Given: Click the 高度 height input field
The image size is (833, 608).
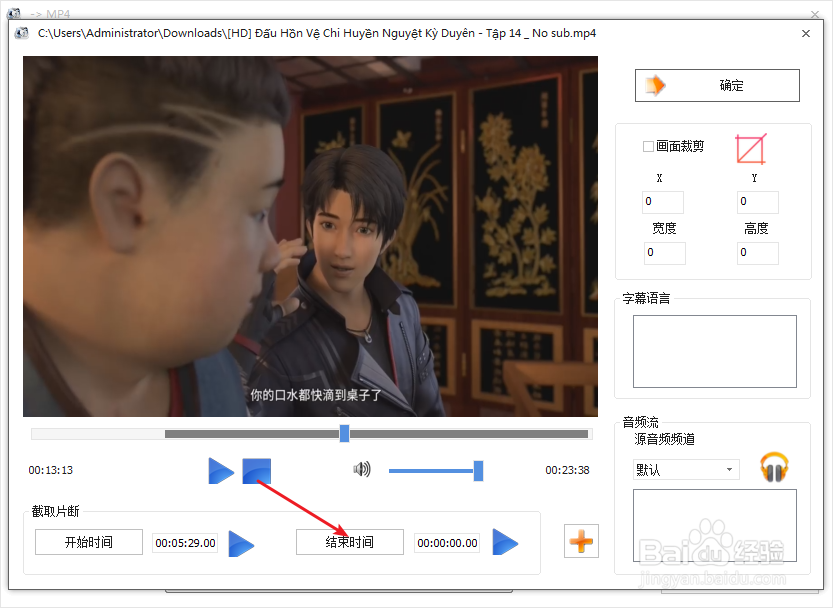Looking at the screenshot, I should 758,253.
